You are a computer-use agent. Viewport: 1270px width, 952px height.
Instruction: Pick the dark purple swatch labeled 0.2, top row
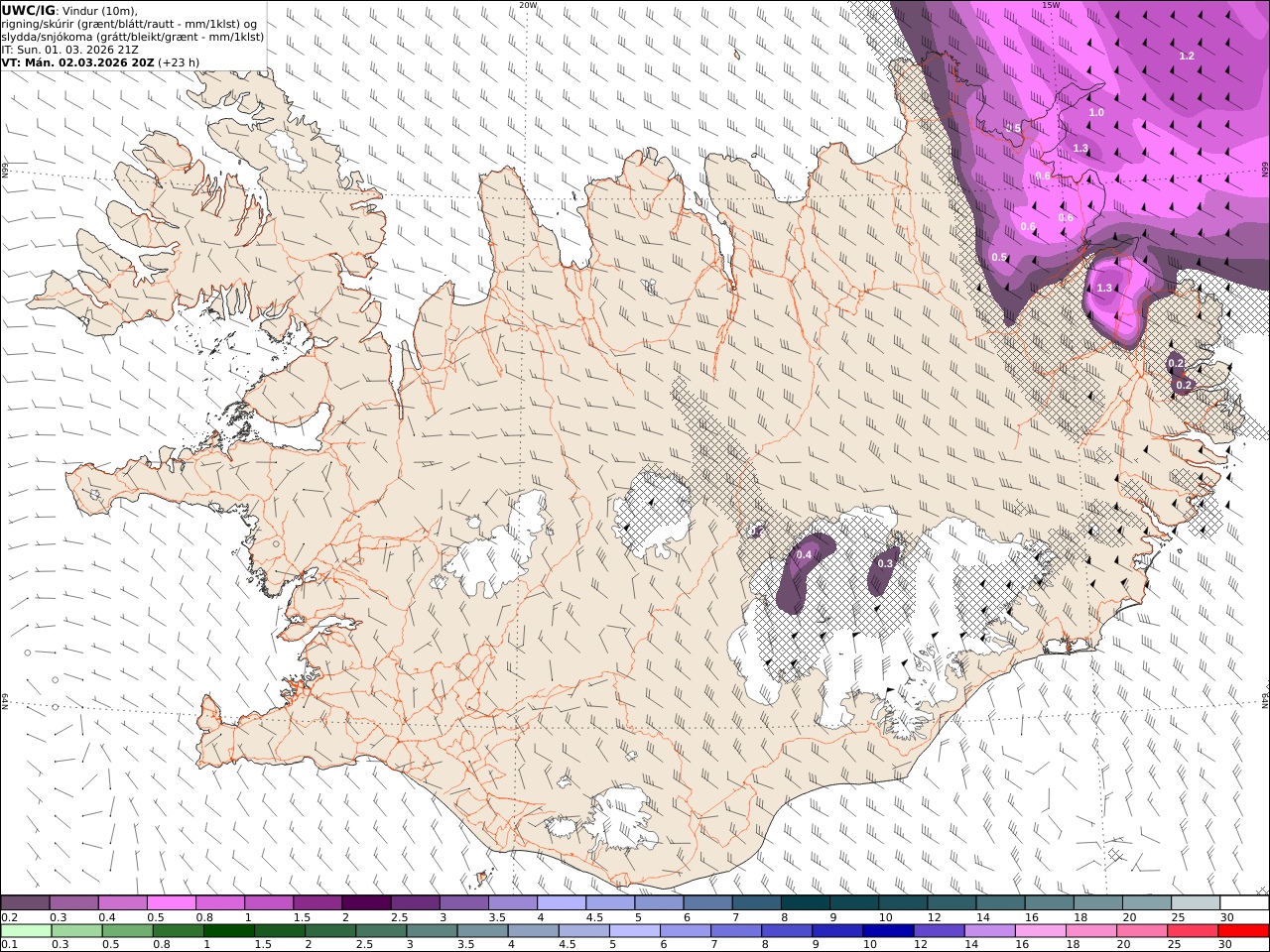(x=25, y=903)
